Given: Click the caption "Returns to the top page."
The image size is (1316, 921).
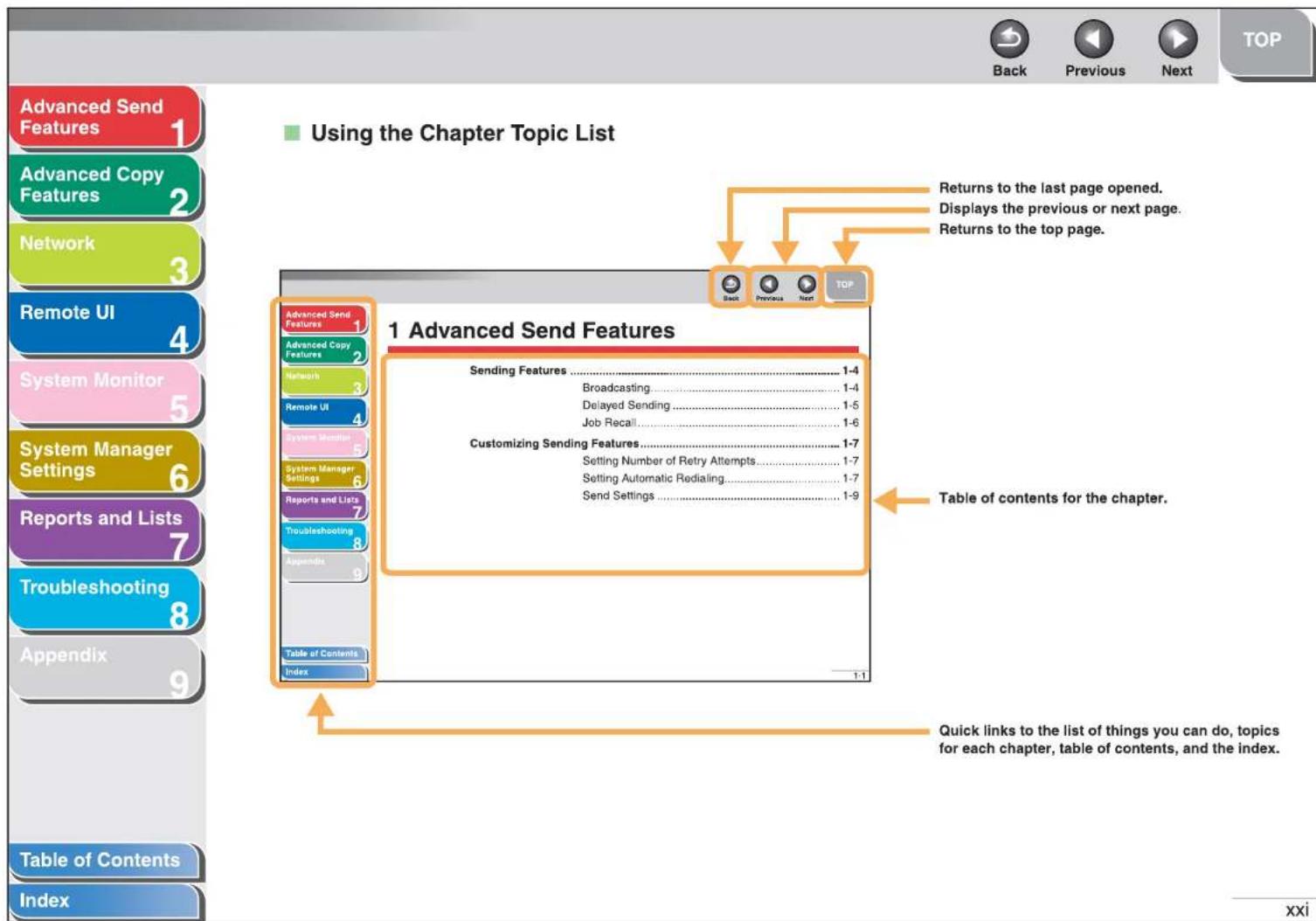Looking at the screenshot, I should (x=1022, y=230).
